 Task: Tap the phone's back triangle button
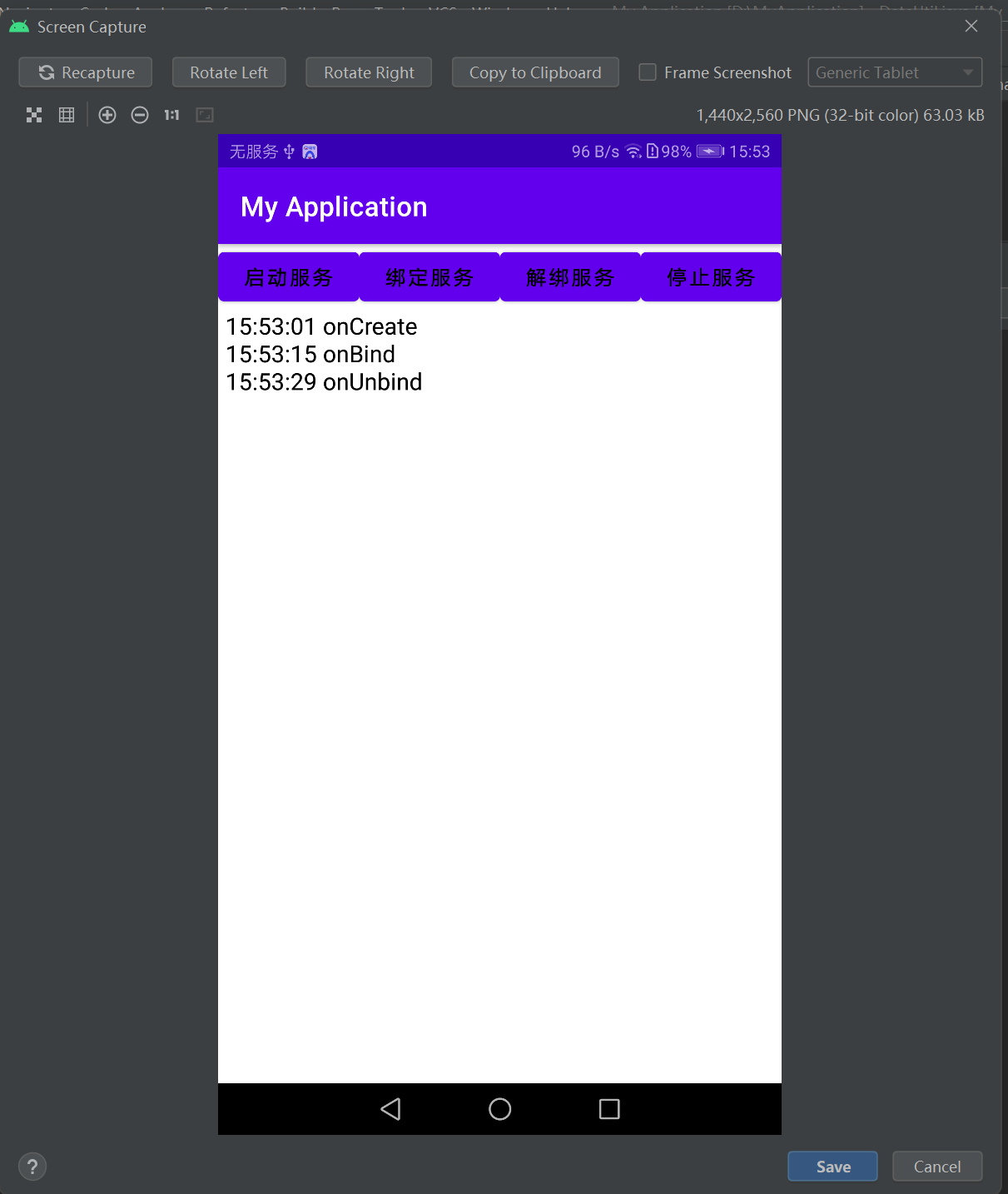390,1109
